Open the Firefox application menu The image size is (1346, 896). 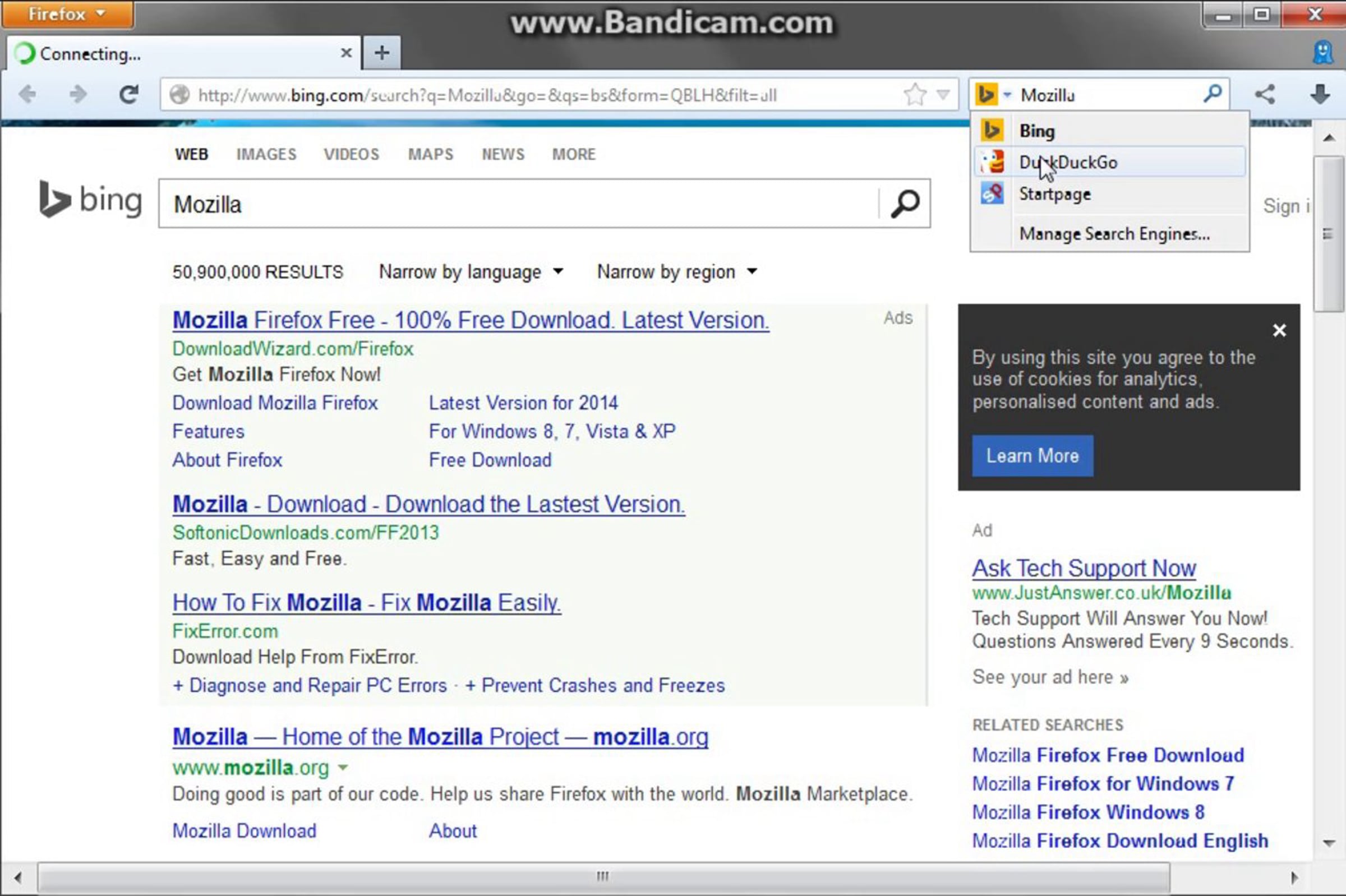(67, 13)
